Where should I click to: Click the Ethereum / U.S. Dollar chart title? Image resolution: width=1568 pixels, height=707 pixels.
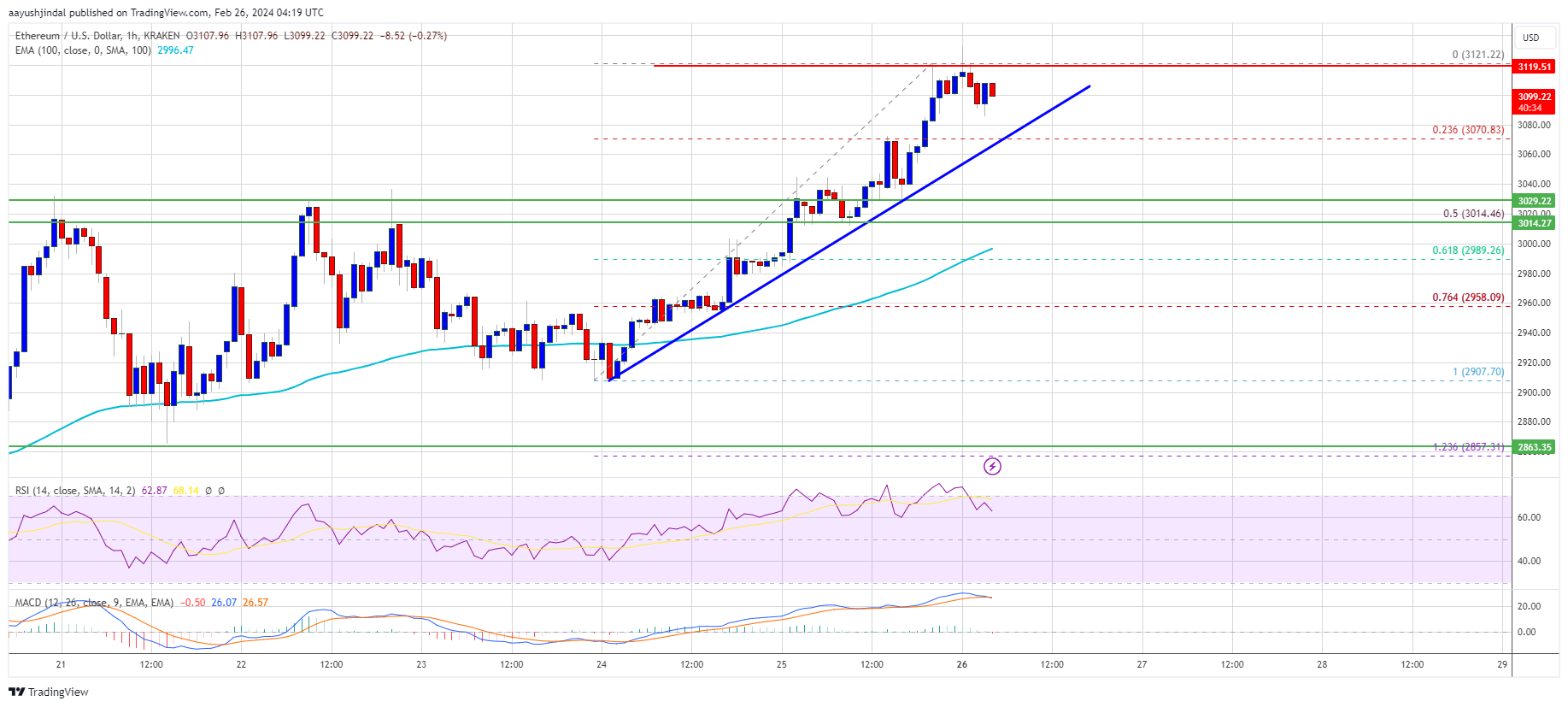(x=97, y=36)
